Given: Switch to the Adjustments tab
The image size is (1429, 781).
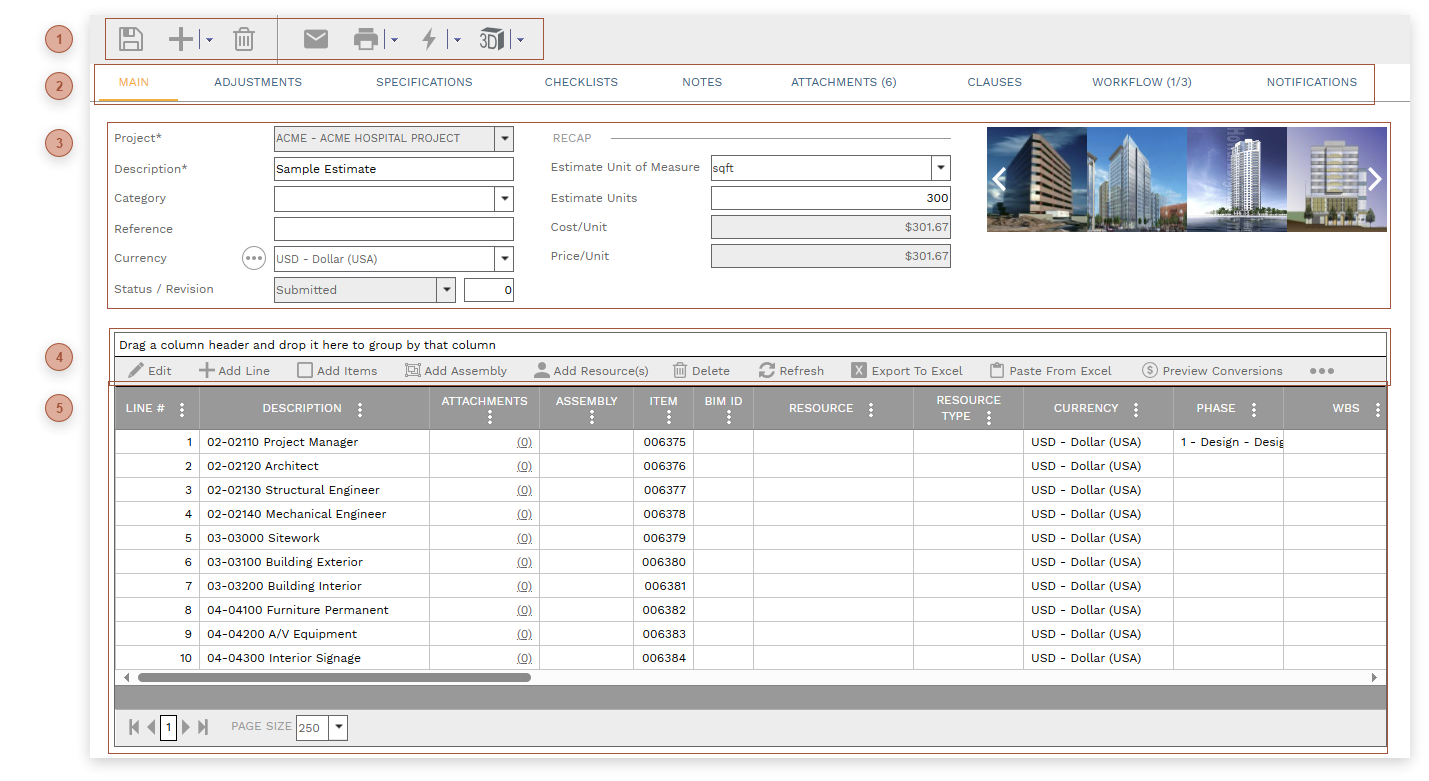Looking at the screenshot, I should [257, 82].
